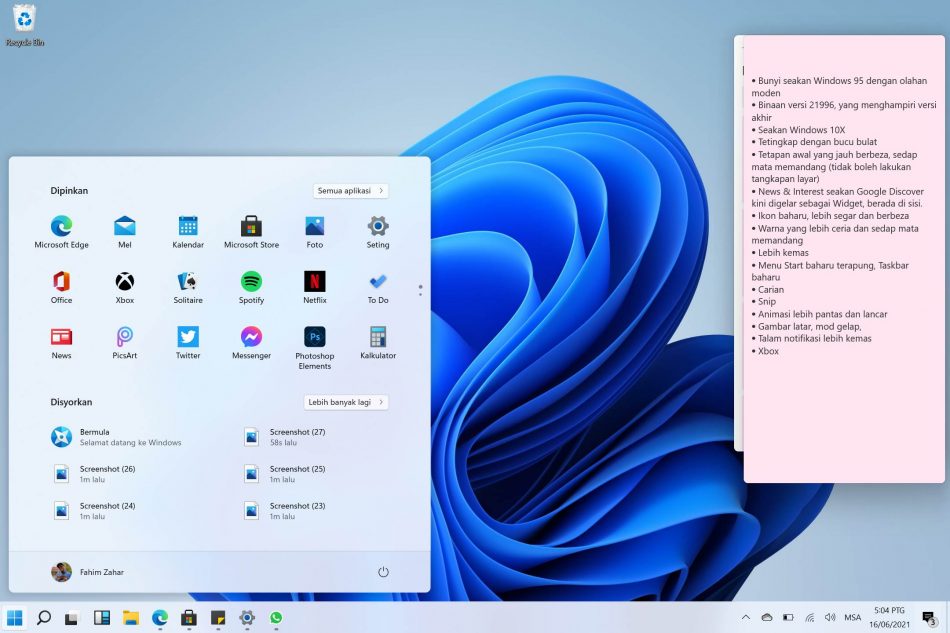The height and width of the screenshot is (633, 950).
Task: Open the Bermula welcome recommendation
Action: coord(116,437)
